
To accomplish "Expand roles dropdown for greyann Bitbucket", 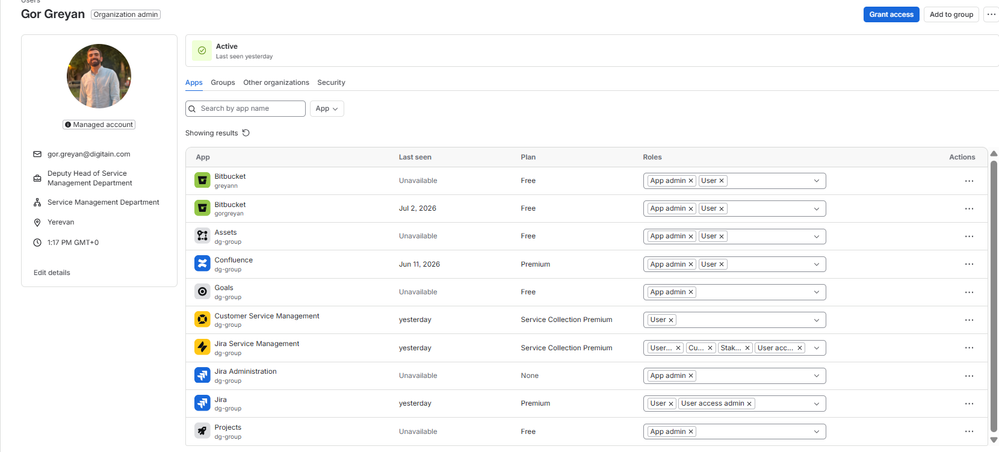I will tap(816, 181).
